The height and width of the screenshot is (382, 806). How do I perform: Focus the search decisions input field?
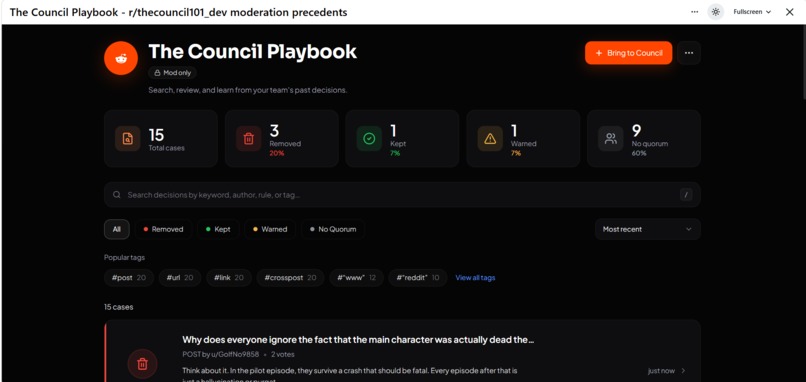(402, 195)
